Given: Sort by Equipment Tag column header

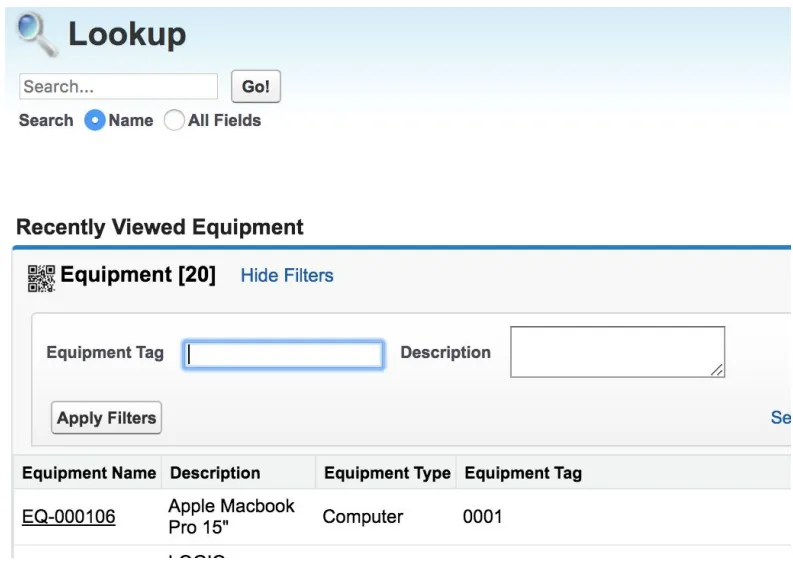Looking at the screenshot, I should (523, 473).
